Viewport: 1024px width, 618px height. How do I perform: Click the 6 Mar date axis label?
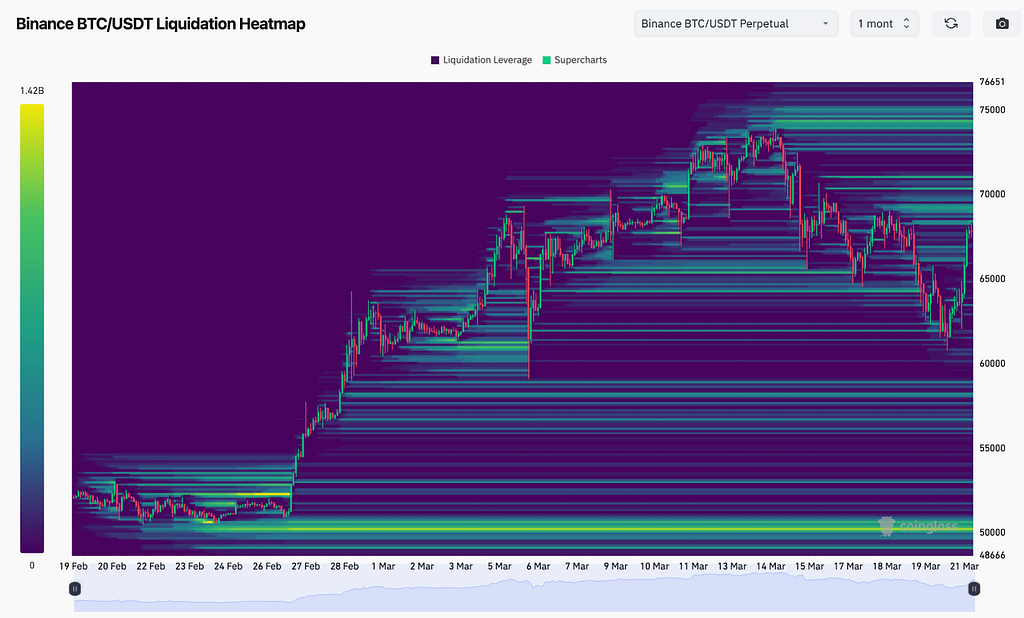click(538, 566)
